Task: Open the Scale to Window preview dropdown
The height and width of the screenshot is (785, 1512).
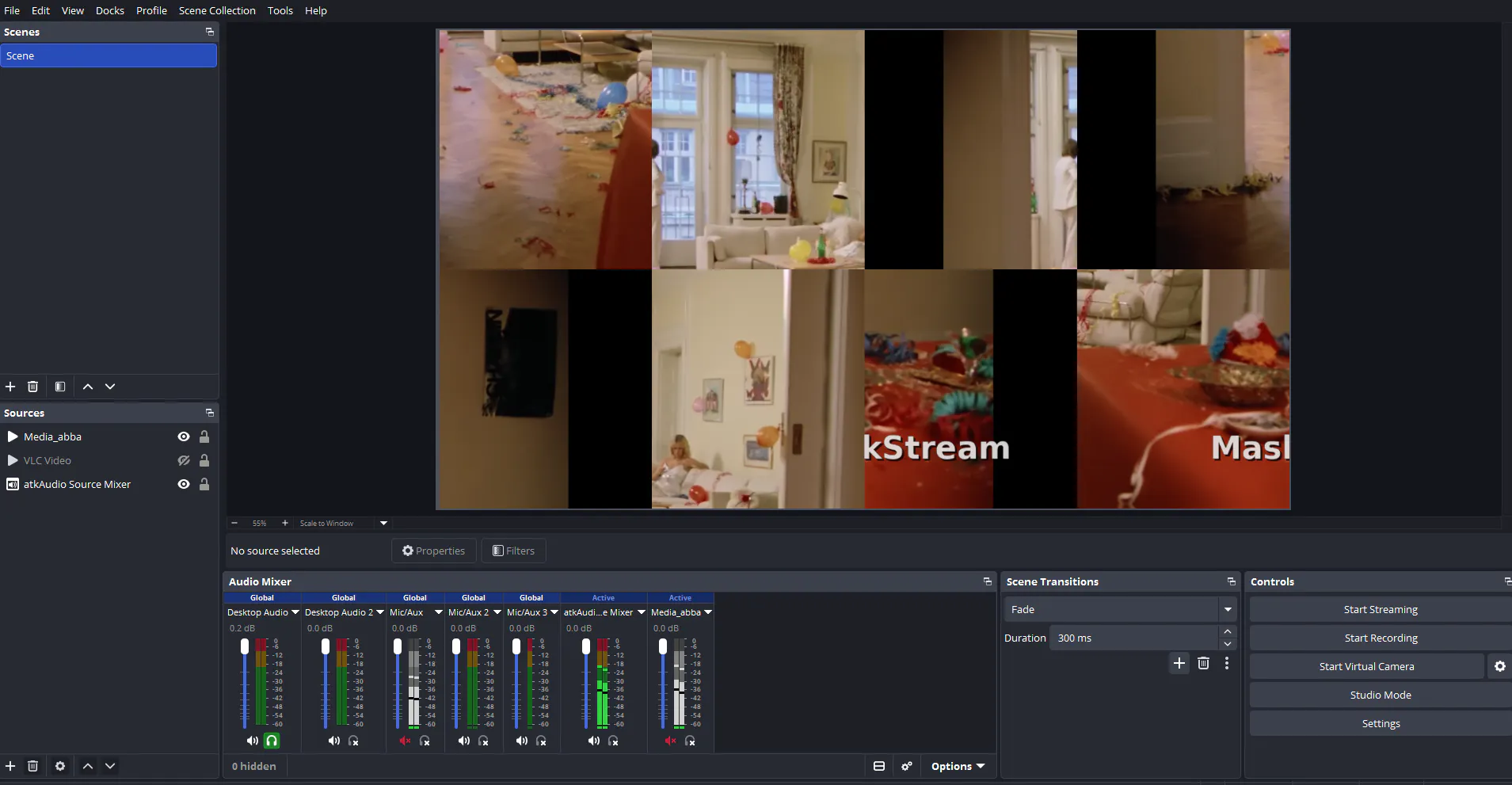Action: 383,523
